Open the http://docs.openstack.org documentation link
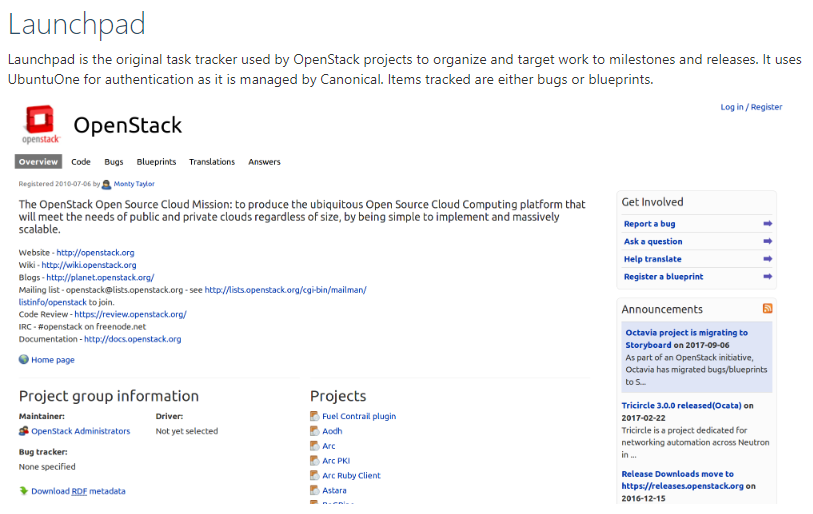This screenshot has width=813, height=514. coord(133,339)
